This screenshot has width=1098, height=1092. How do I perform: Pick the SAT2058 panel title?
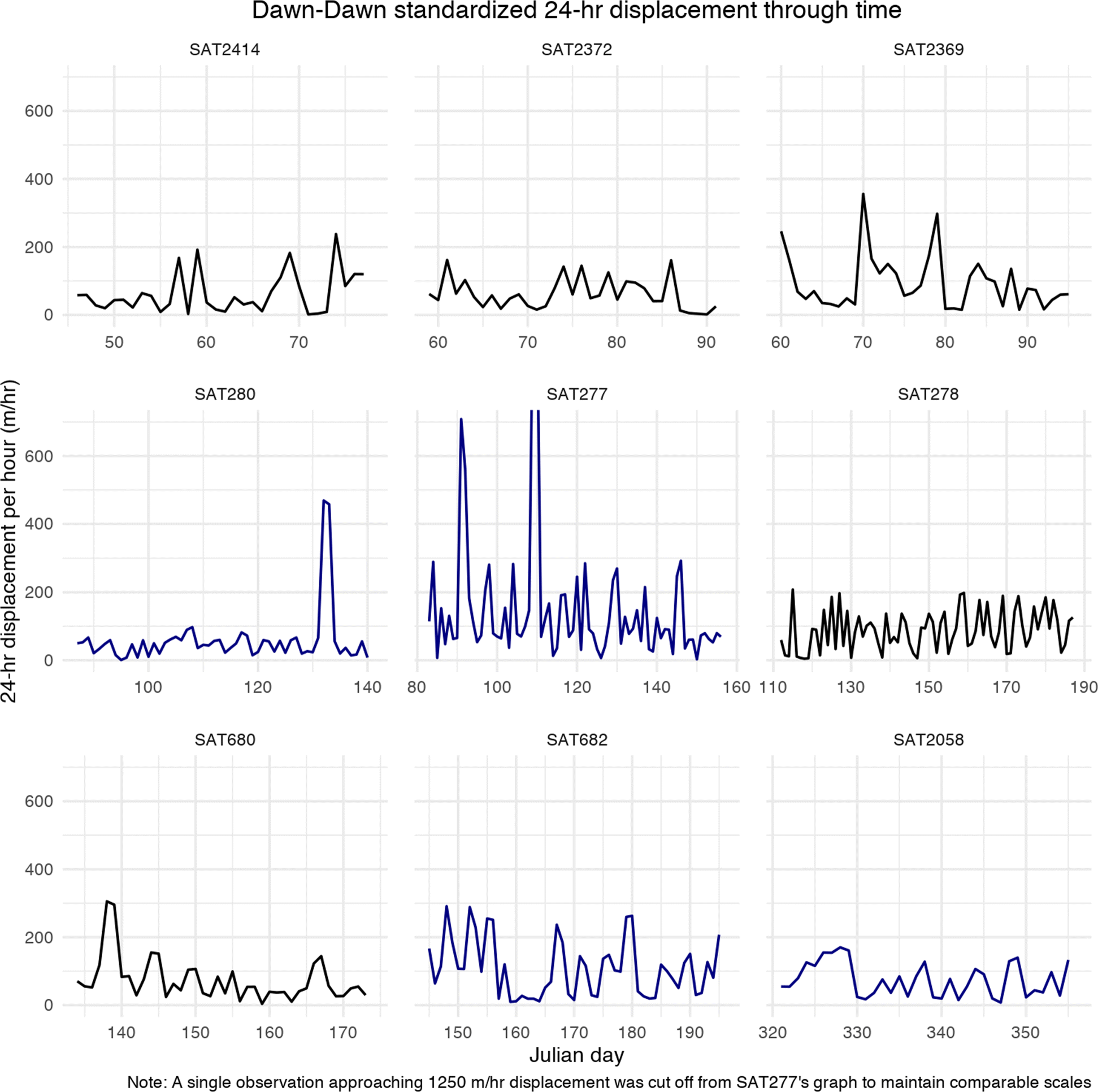click(x=928, y=739)
